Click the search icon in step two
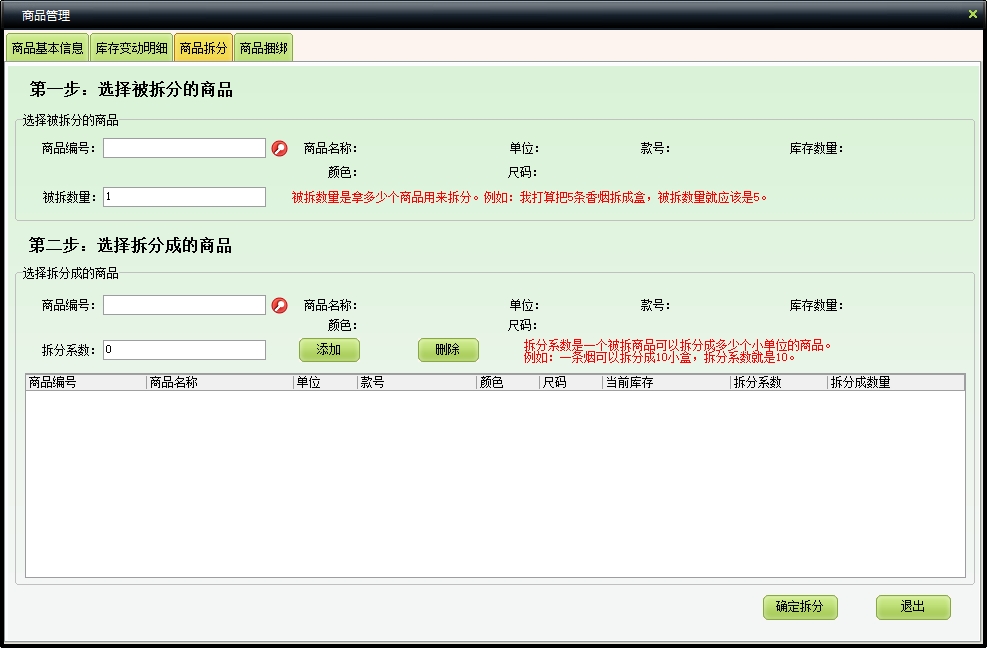This screenshot has height=648, width=987. tap(280, 306)
